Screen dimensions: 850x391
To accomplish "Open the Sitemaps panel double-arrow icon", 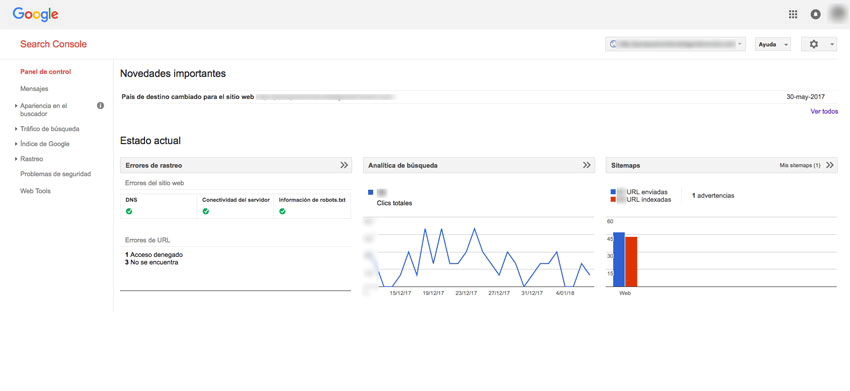I will tap(829, 165).
